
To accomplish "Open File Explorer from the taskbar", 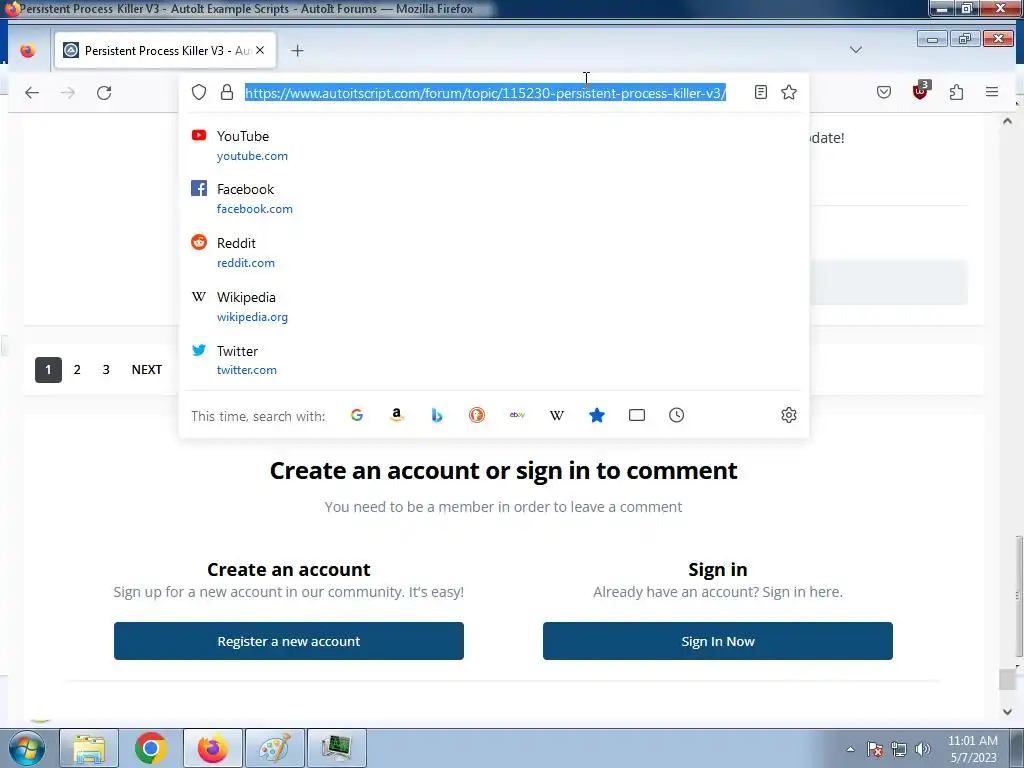I will coord(89,748).
